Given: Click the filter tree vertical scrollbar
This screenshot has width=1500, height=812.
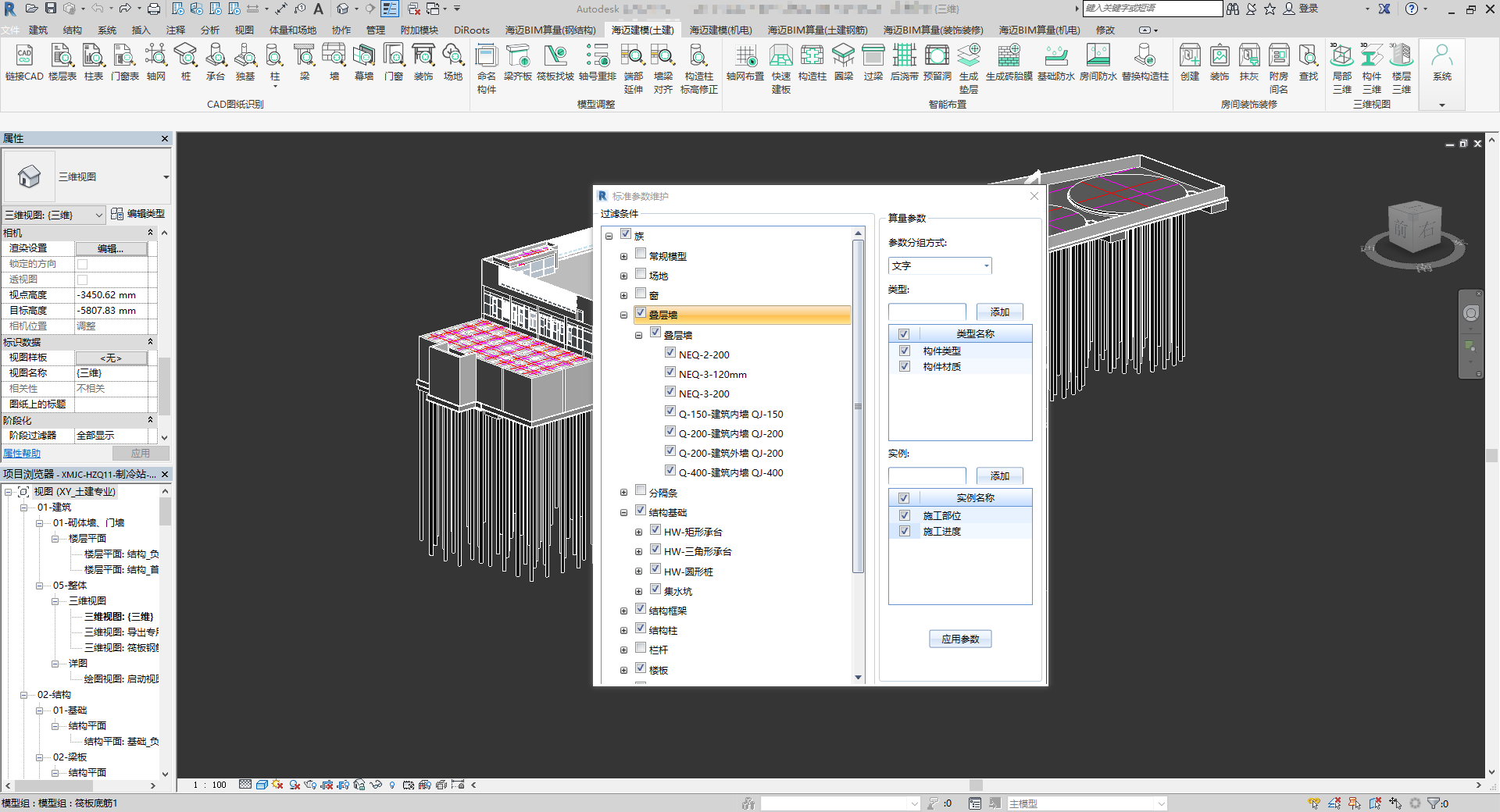Looking at the screenshot, I should click(858, 406).
